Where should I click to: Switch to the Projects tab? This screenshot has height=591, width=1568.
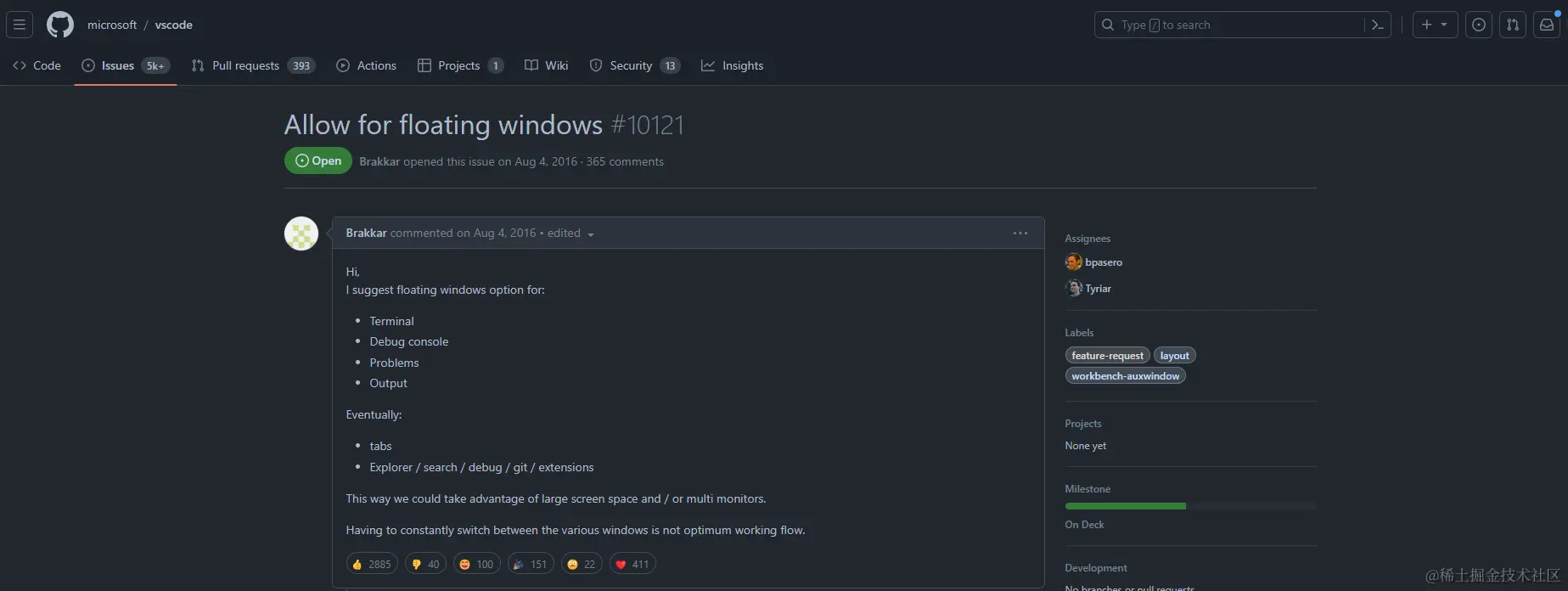[460, 65]
